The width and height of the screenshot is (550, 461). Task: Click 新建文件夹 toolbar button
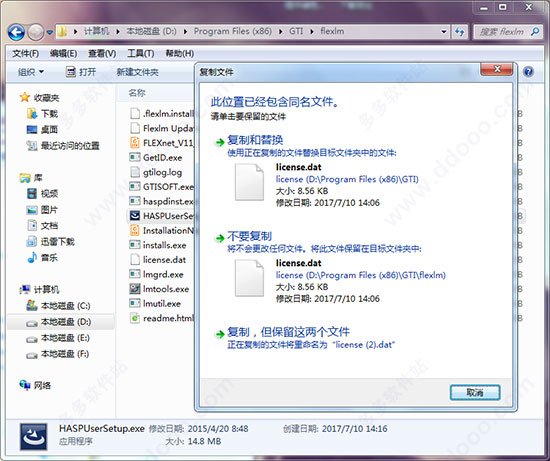click(138, 72)
